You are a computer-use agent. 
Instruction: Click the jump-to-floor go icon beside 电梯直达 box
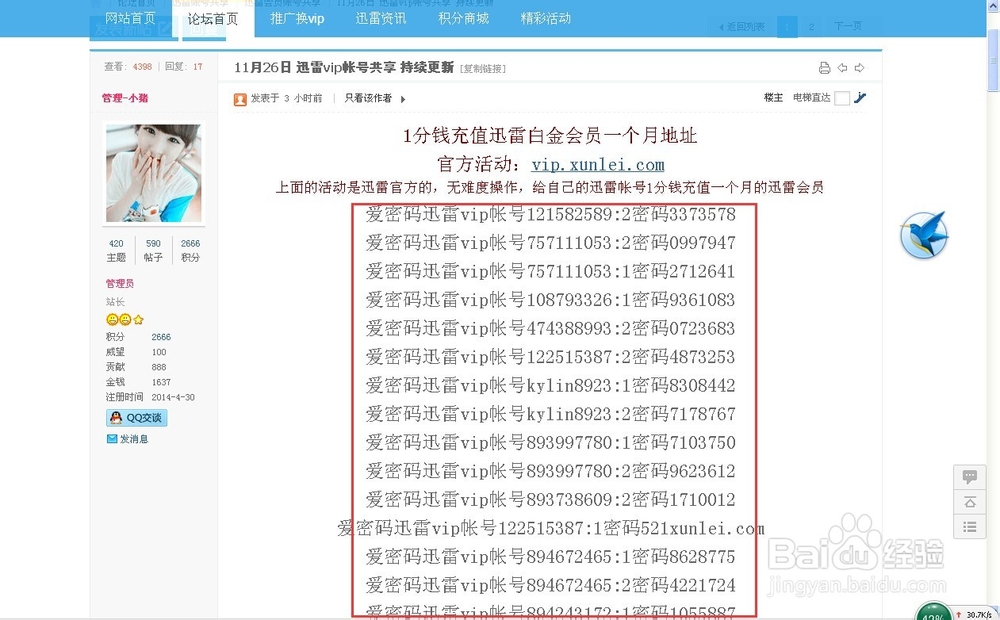[x=860, y=98]
